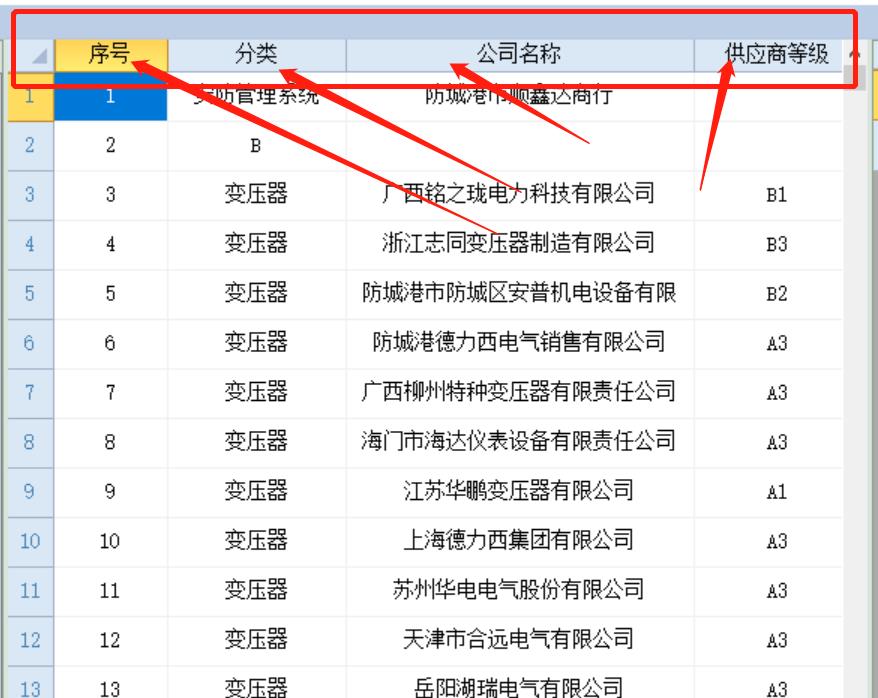The width and height of the screenshot is (878, 698).
Task: Select row header 11
Action: pyautogui.click(x=30, y=591)
